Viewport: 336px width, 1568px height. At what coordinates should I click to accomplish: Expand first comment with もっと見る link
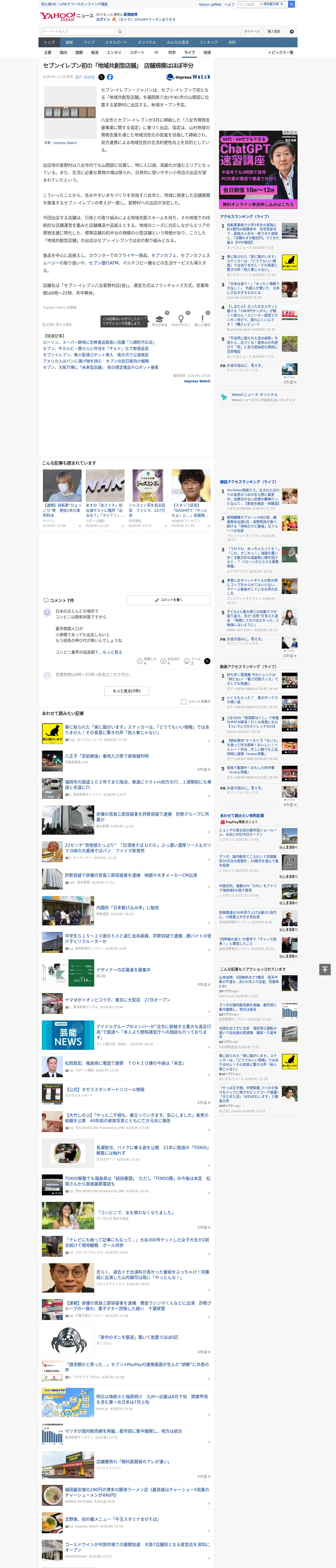112,652
